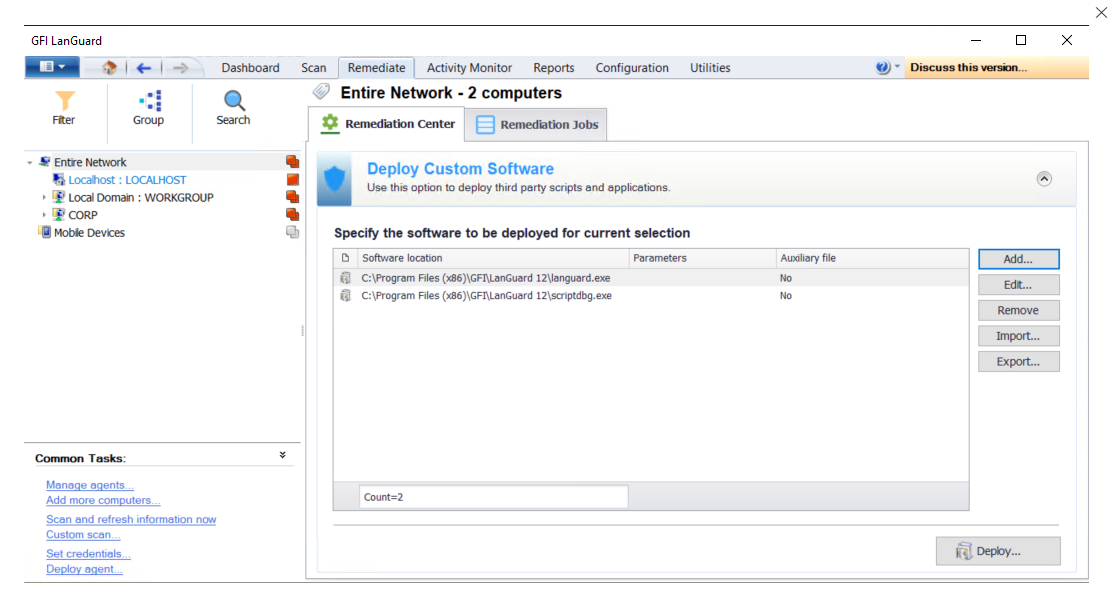Click the Edit... button
The width and height of the screenshot is (1113, 608).
click(x=1019, y=284)
